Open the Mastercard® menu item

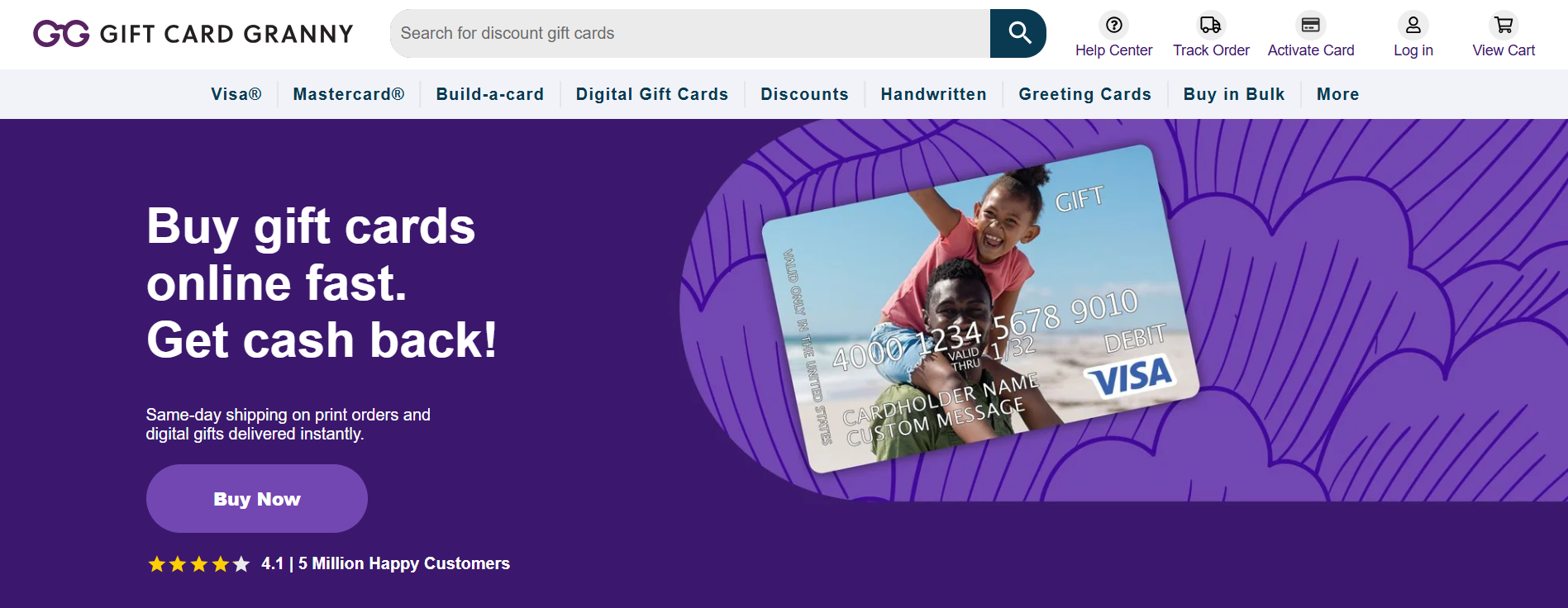[349, 94]
